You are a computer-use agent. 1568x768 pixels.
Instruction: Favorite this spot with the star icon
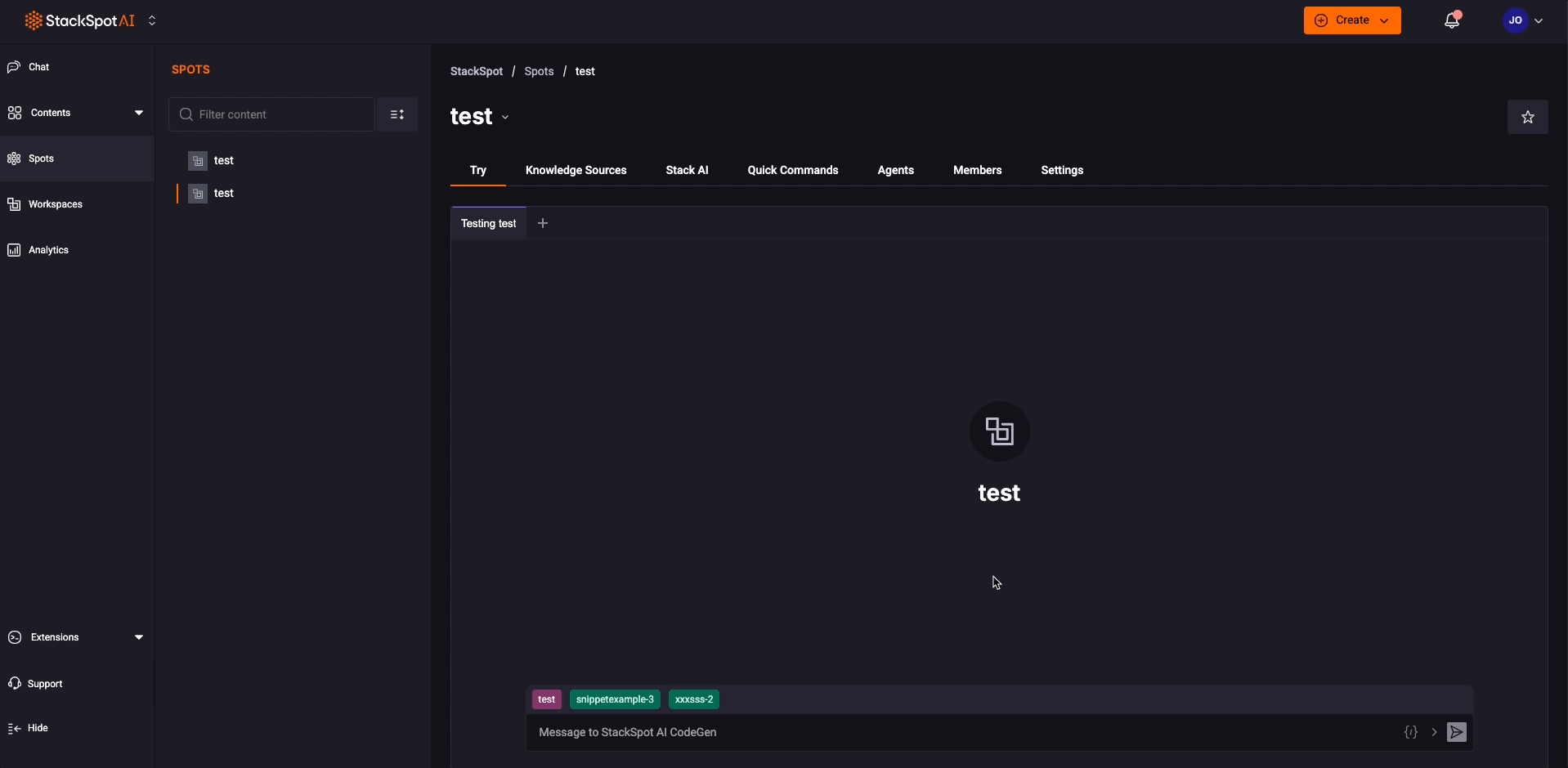(1527, 117)
